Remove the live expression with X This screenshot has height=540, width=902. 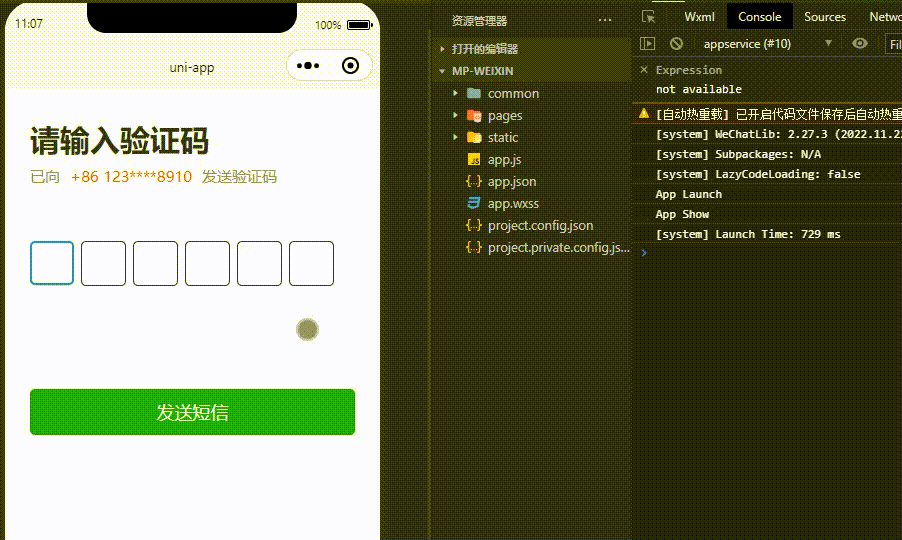pos(644,70)
